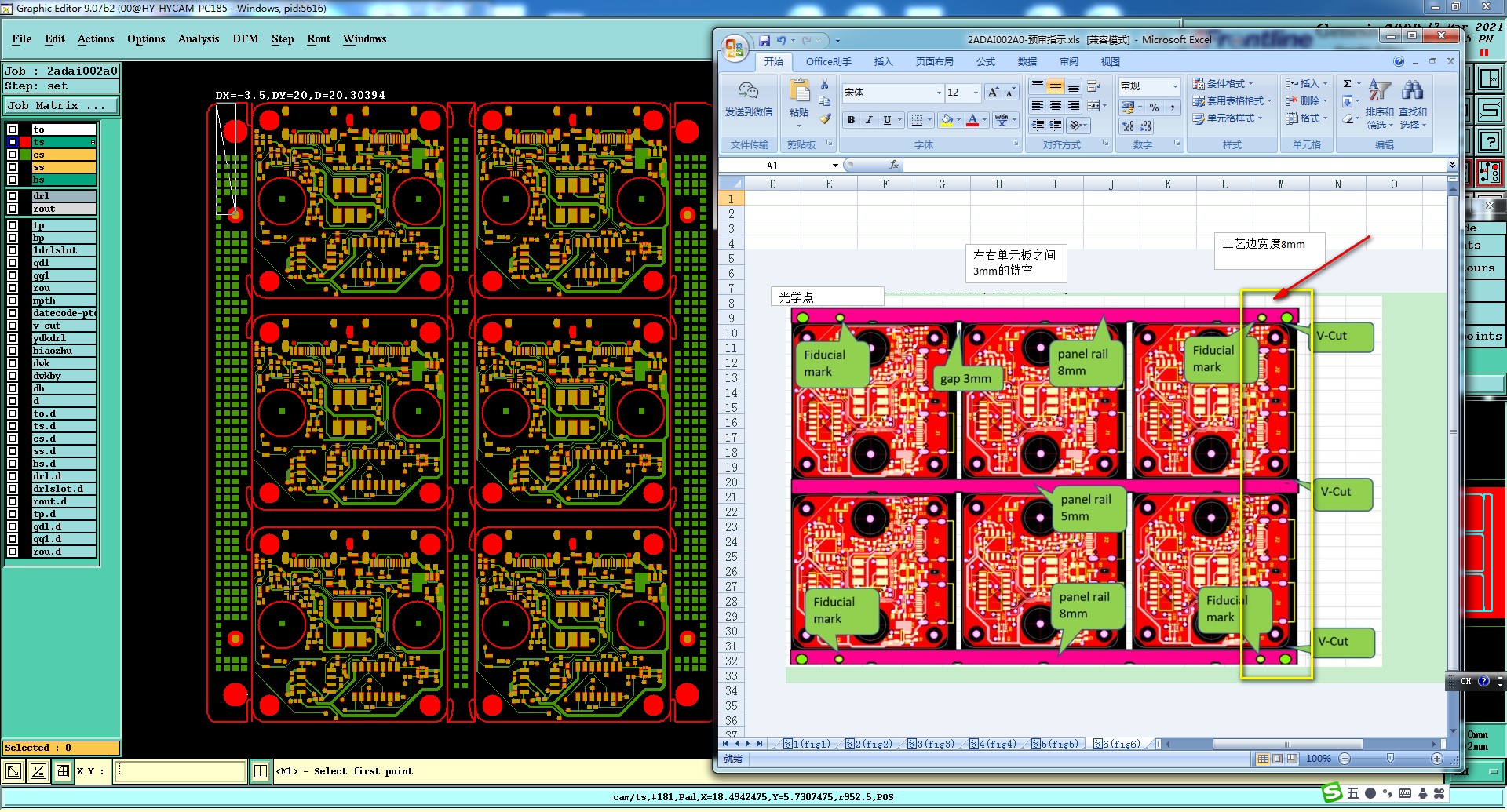This screenshot has width=1507, height=812.
Task: Click the Excel Office button orb
Action: click(x=735, y=49)
